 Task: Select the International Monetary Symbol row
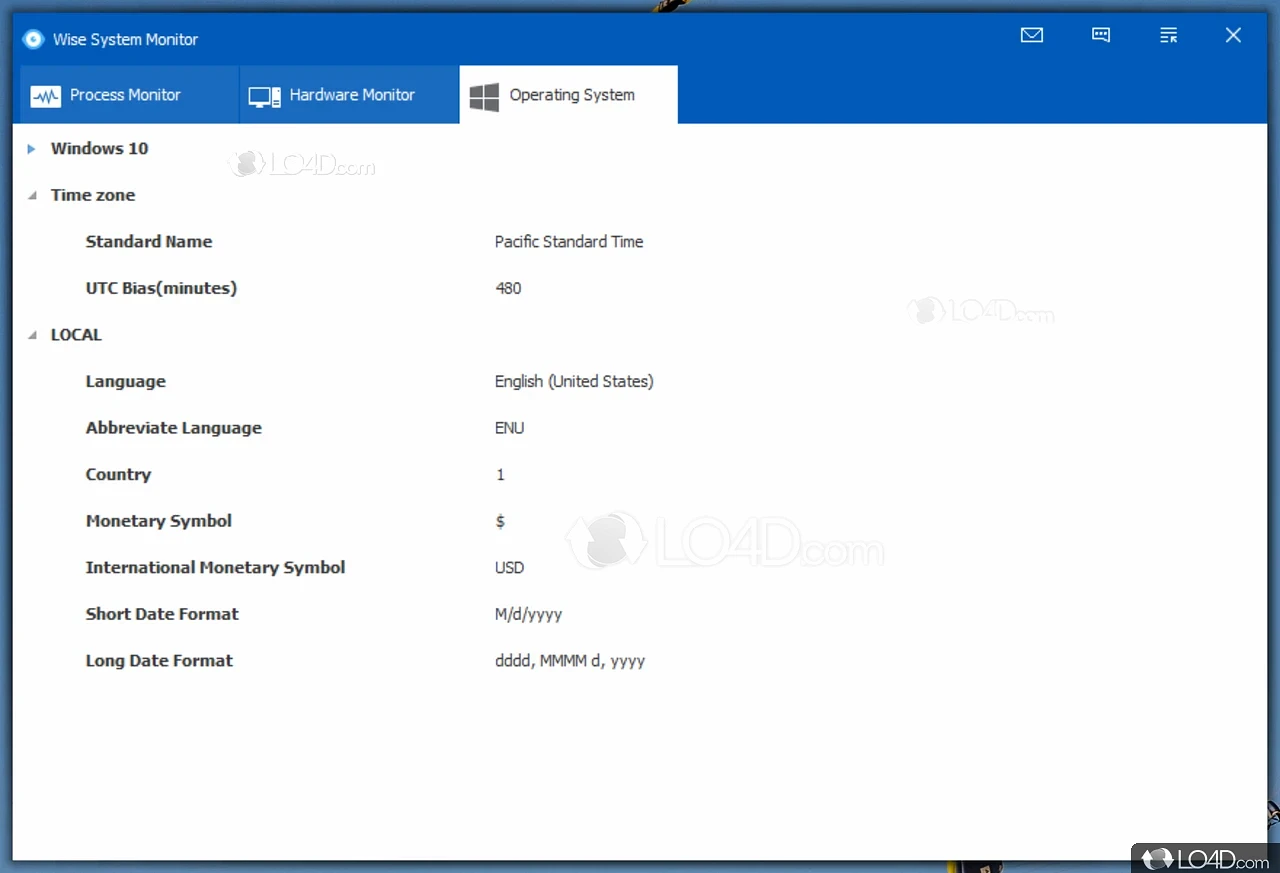coord(215,568)
